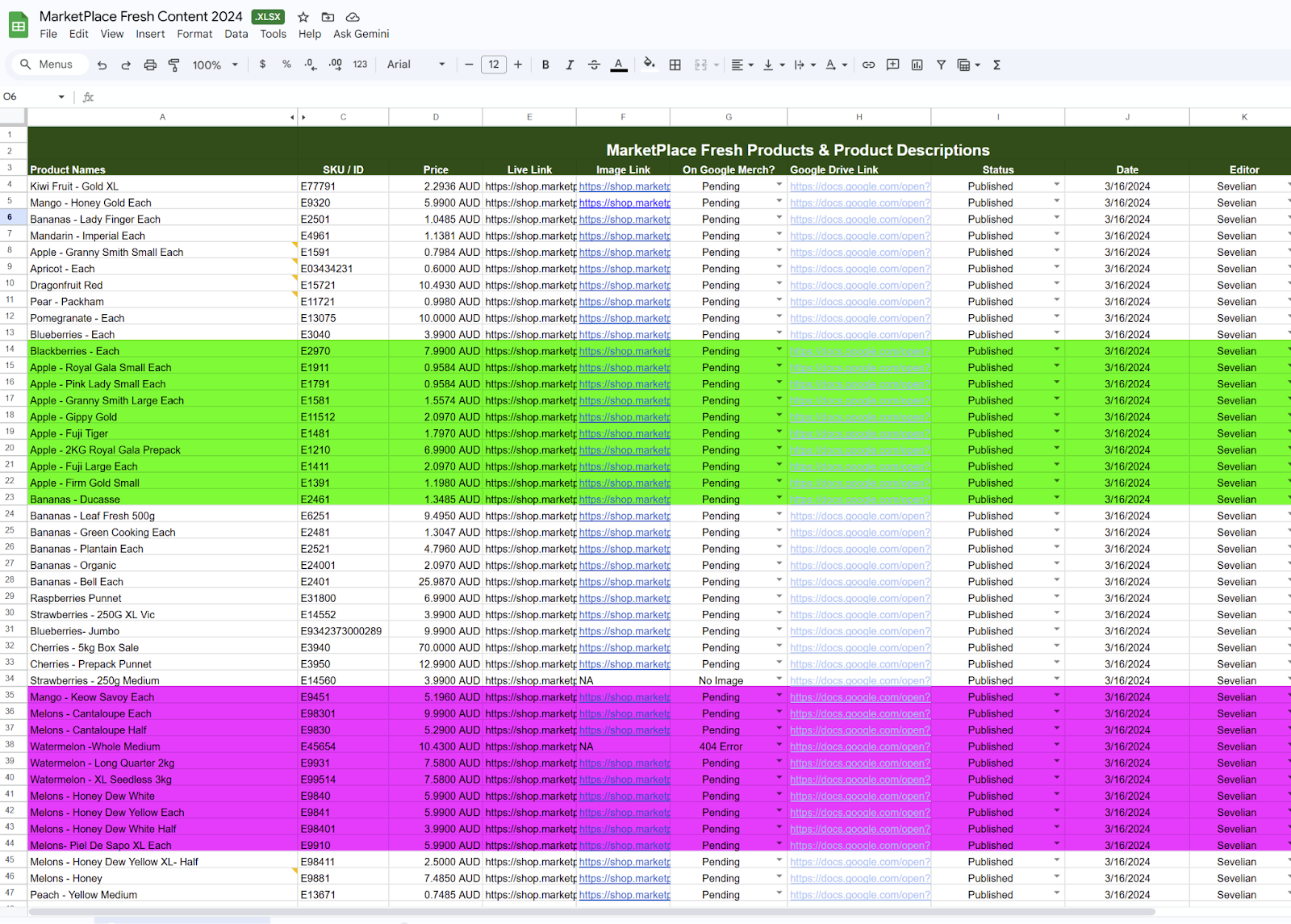The height and width of the screenshot is (924, 1291).
Task: Decrease font size minus button
Action: (x=469, y=65)
